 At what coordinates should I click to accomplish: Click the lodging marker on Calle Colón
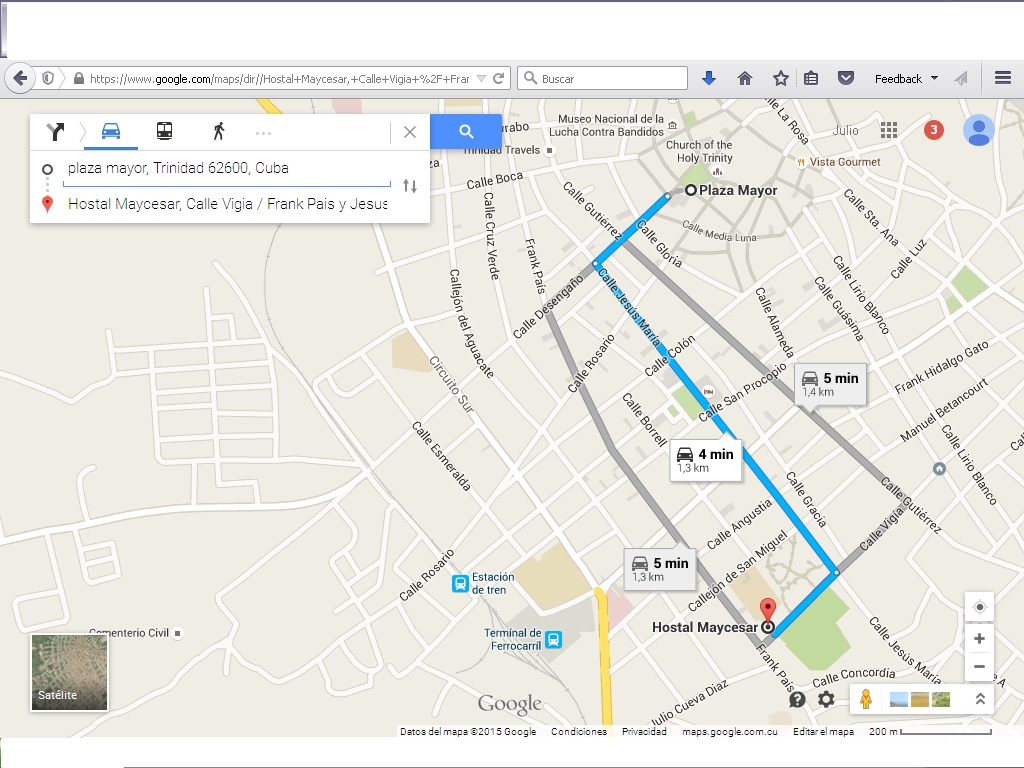(709, 392)
